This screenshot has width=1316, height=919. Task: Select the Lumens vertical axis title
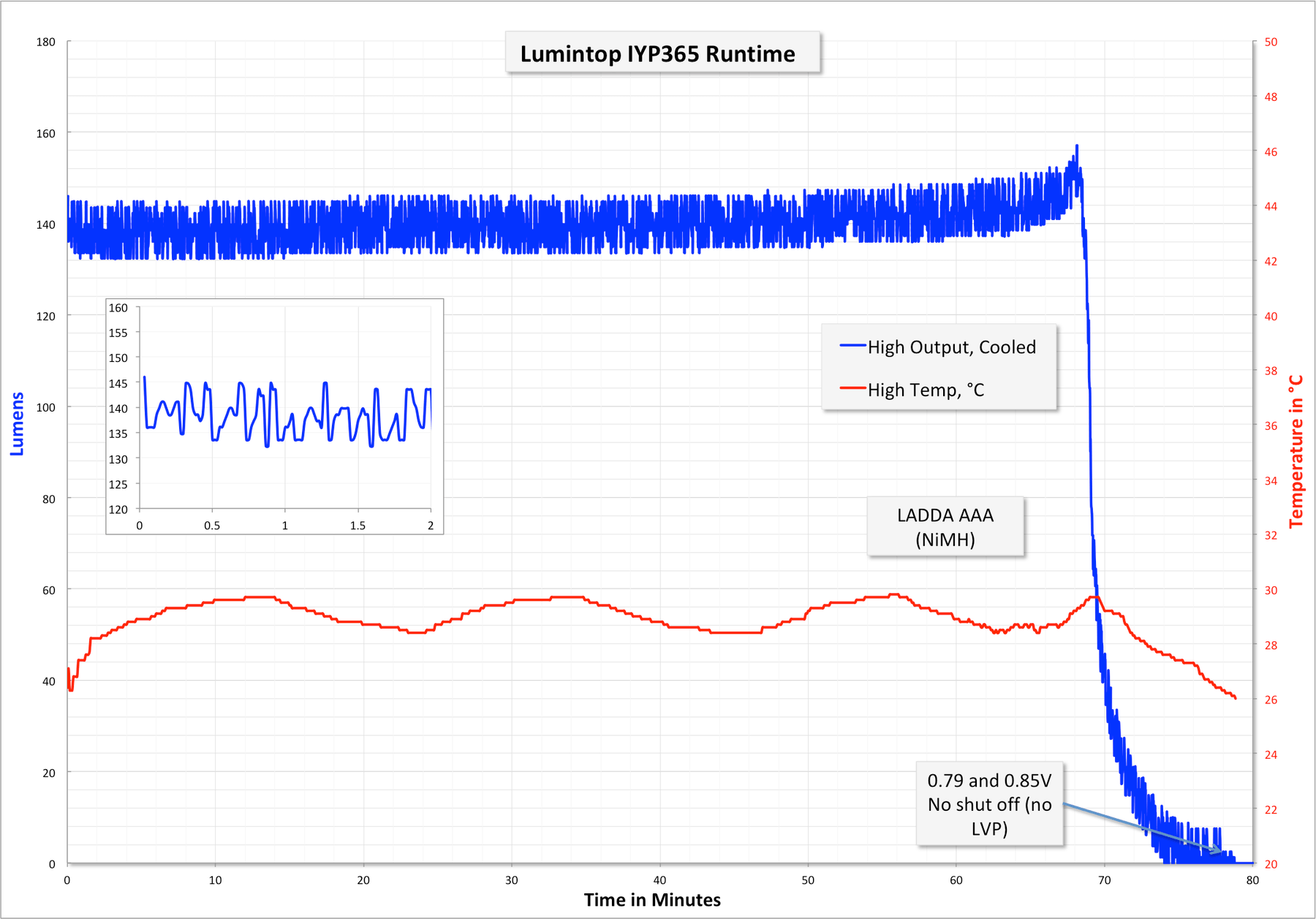[x=17, y=424]
